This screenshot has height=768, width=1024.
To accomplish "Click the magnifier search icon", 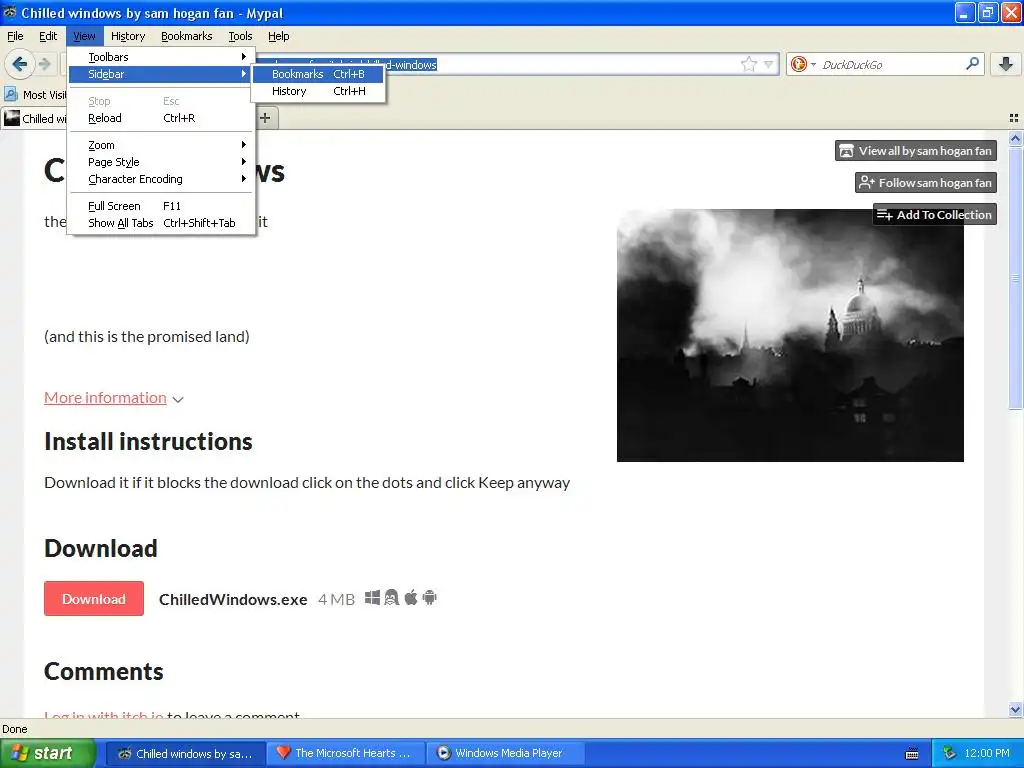I will (972, 64).
